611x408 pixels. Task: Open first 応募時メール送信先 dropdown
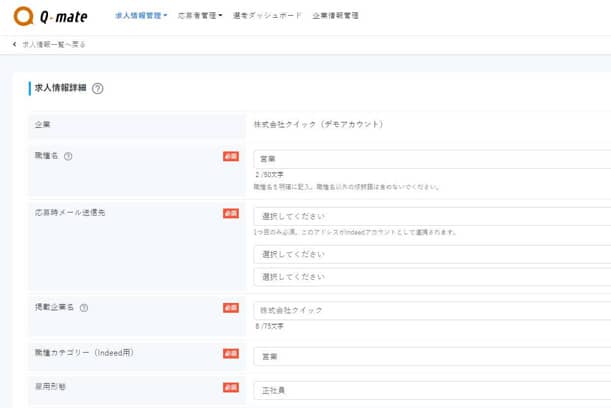point(430,216)
